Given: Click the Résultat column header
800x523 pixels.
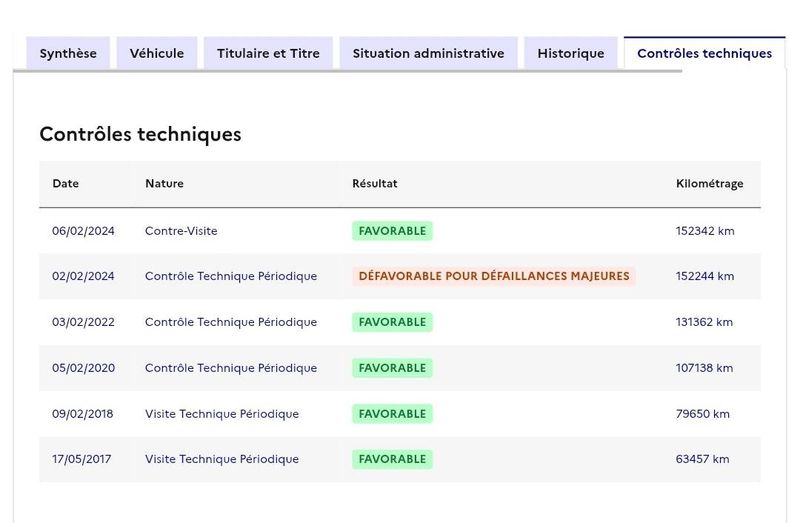Looking at the screenshot, I should click(374, 184).
